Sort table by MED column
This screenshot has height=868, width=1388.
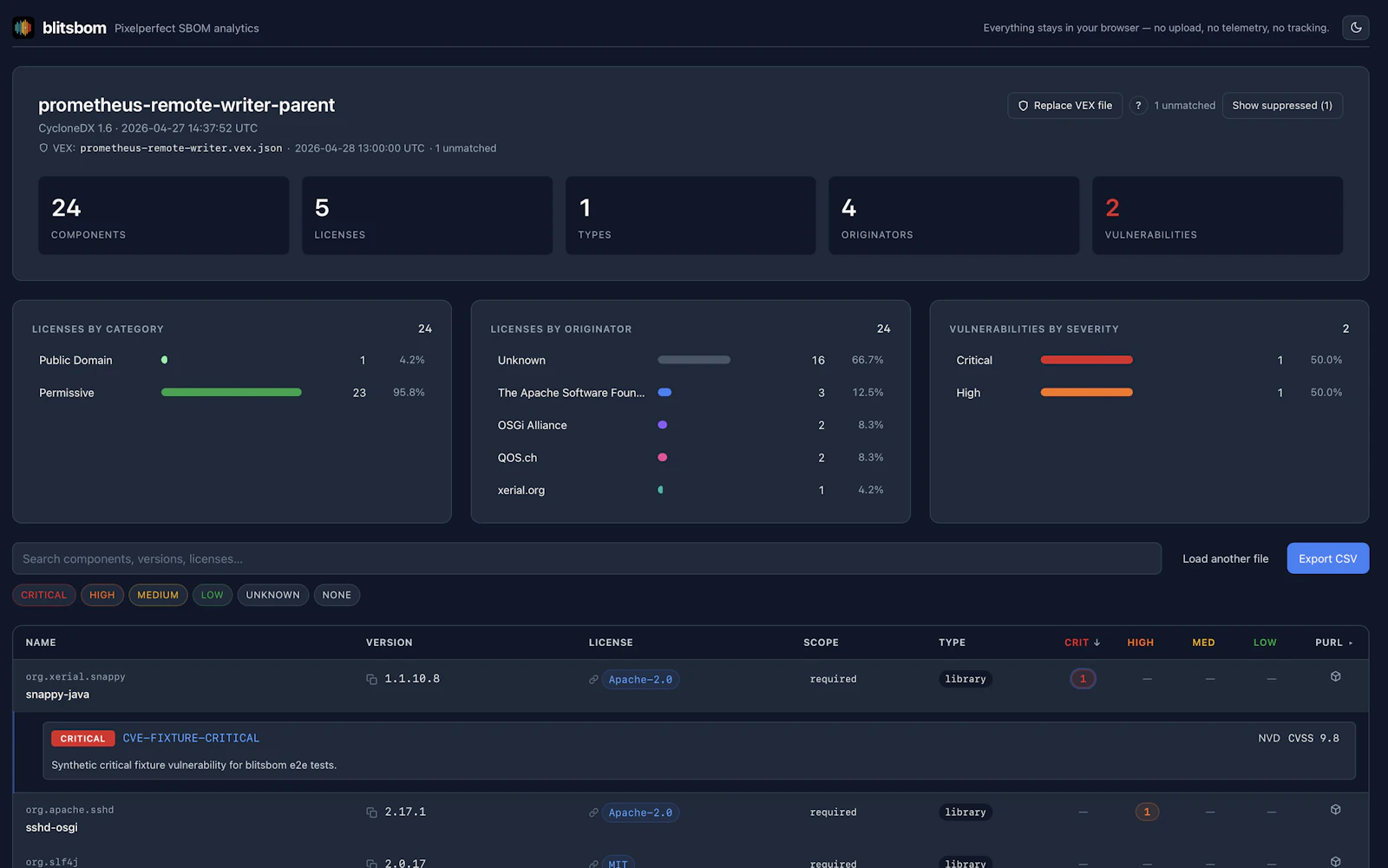tap(1203, 643)
